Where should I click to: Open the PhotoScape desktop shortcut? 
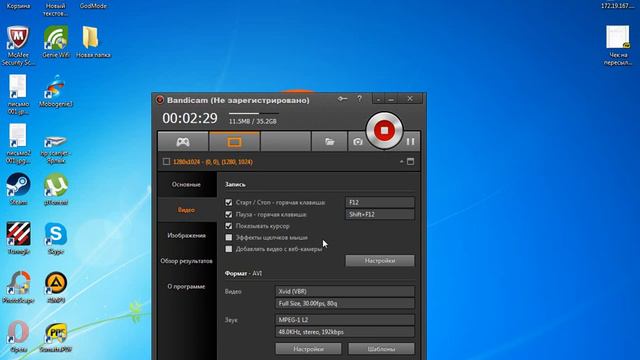[x=18, y=287]
